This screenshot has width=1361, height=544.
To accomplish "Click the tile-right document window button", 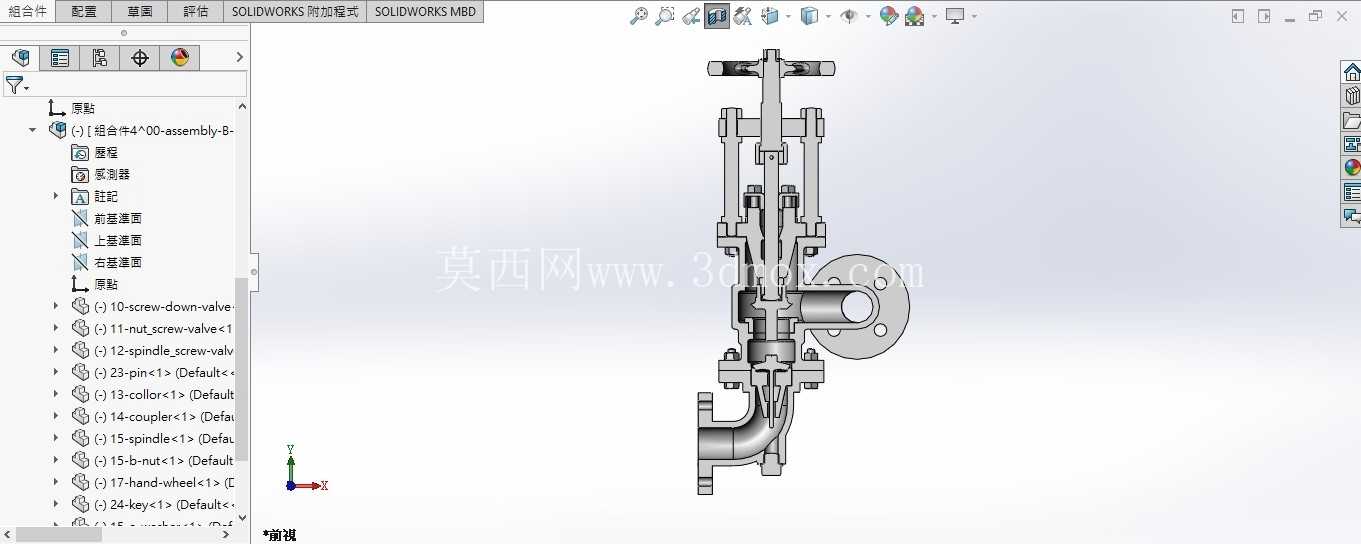I will coord(1264,16).
